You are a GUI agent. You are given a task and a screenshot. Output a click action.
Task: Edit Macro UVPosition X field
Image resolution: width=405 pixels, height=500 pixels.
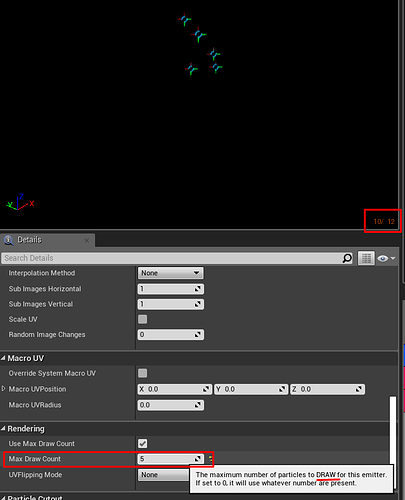175,389
